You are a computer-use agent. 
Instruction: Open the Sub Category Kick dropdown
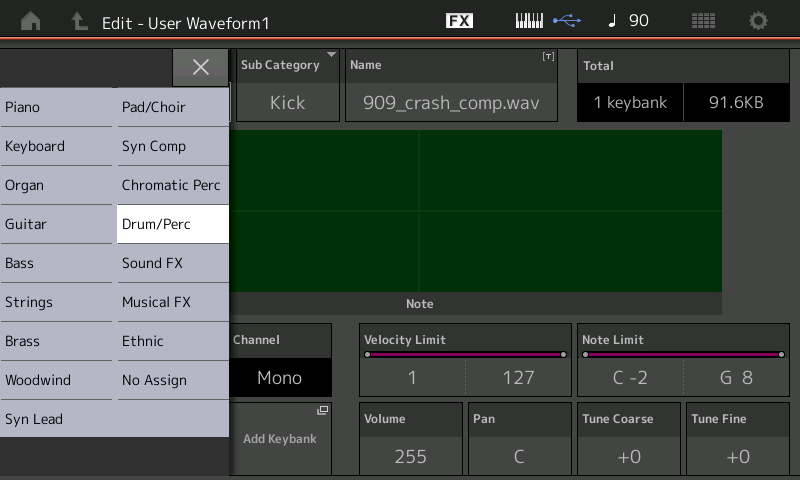(x=288, y=102)
